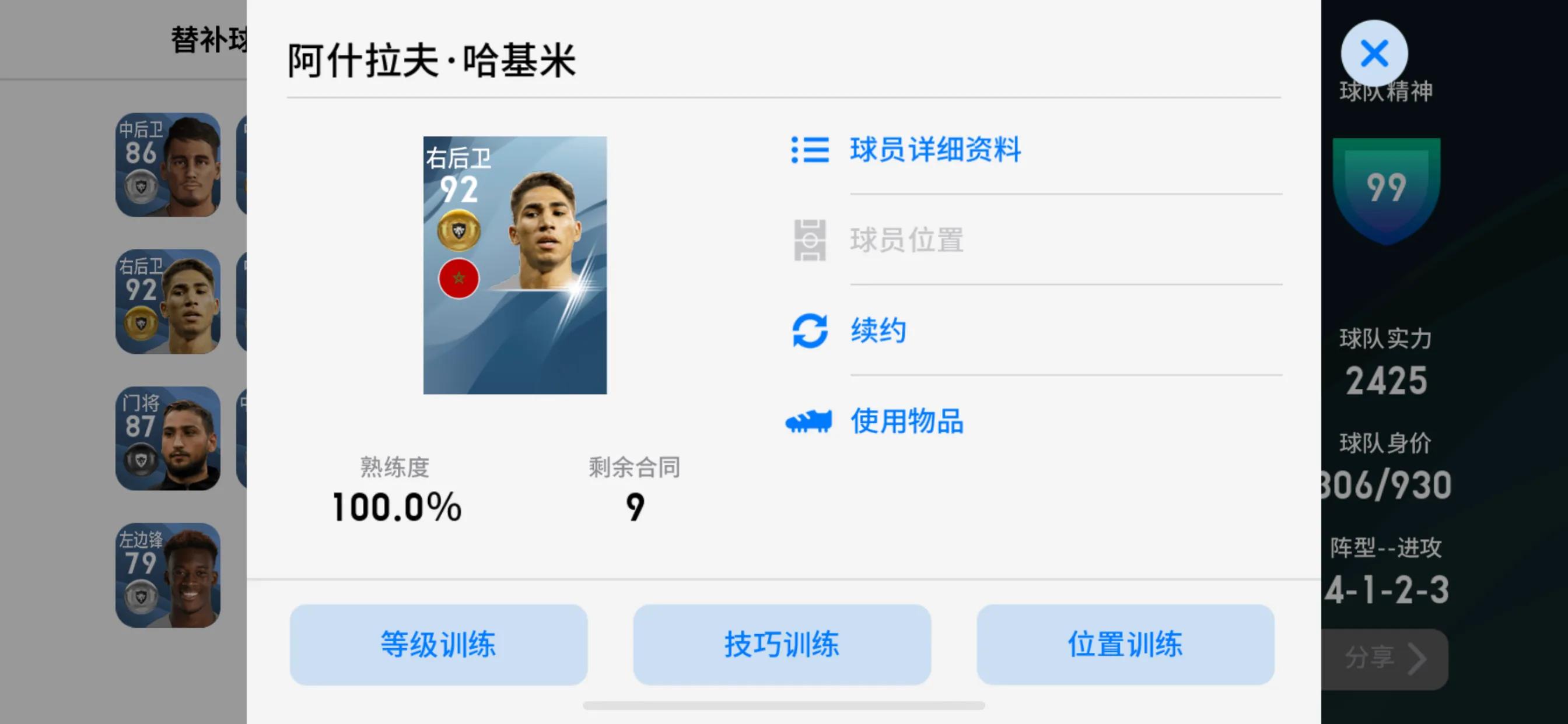
Task: Tap the football boot use-item icon
Action: pyautogui.click(x=808, y=421)
